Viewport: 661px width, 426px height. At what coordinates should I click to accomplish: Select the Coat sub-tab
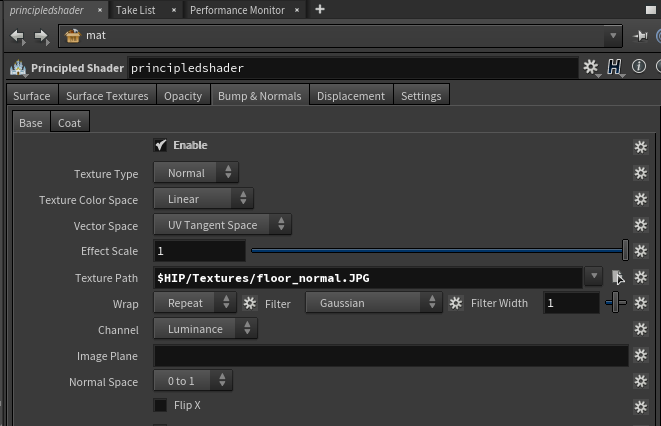pos(69,123)
